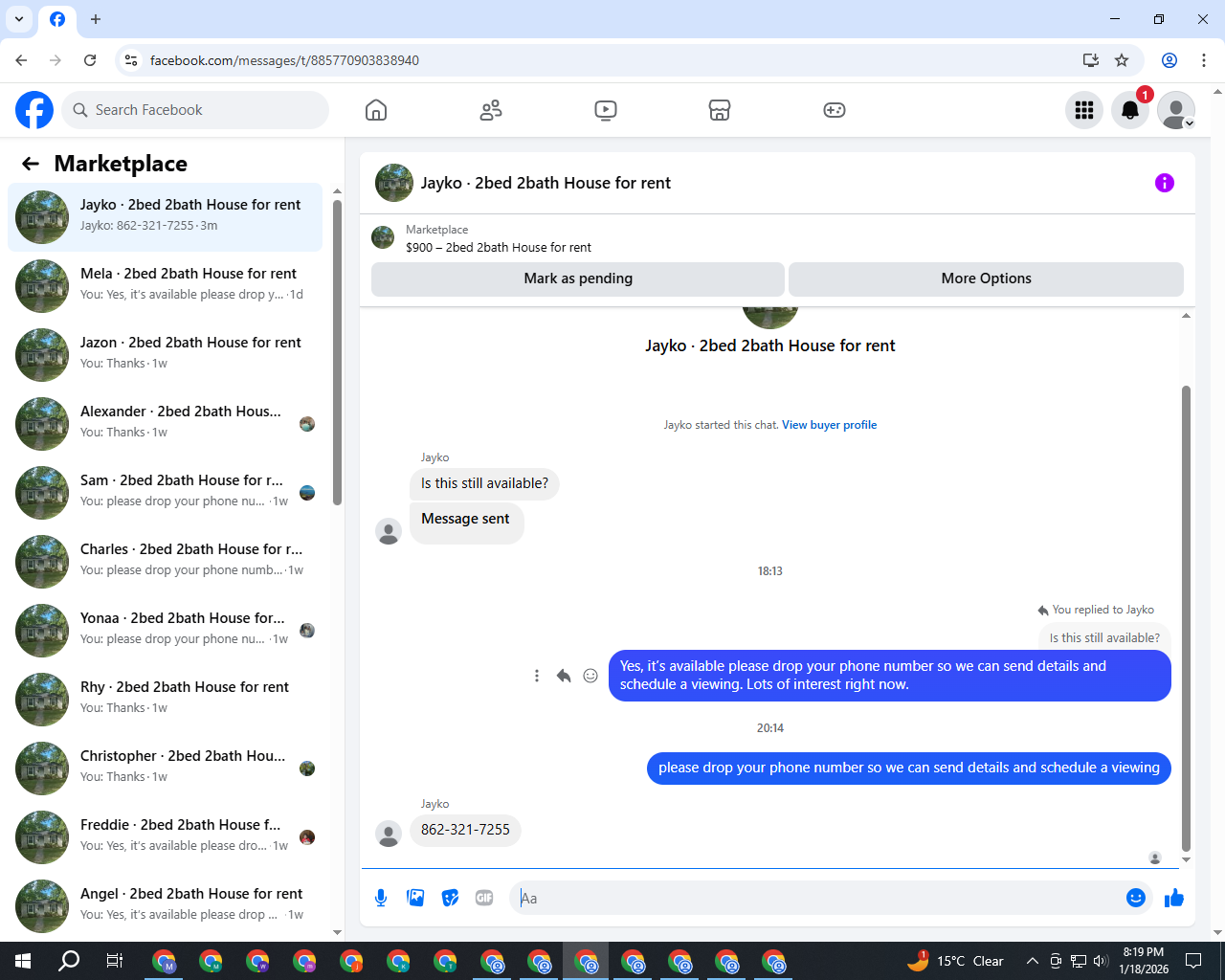Open Chrome's three-dot menu
The height and width of the screenshot is (980, 1225).
(x=1204, y=60)
